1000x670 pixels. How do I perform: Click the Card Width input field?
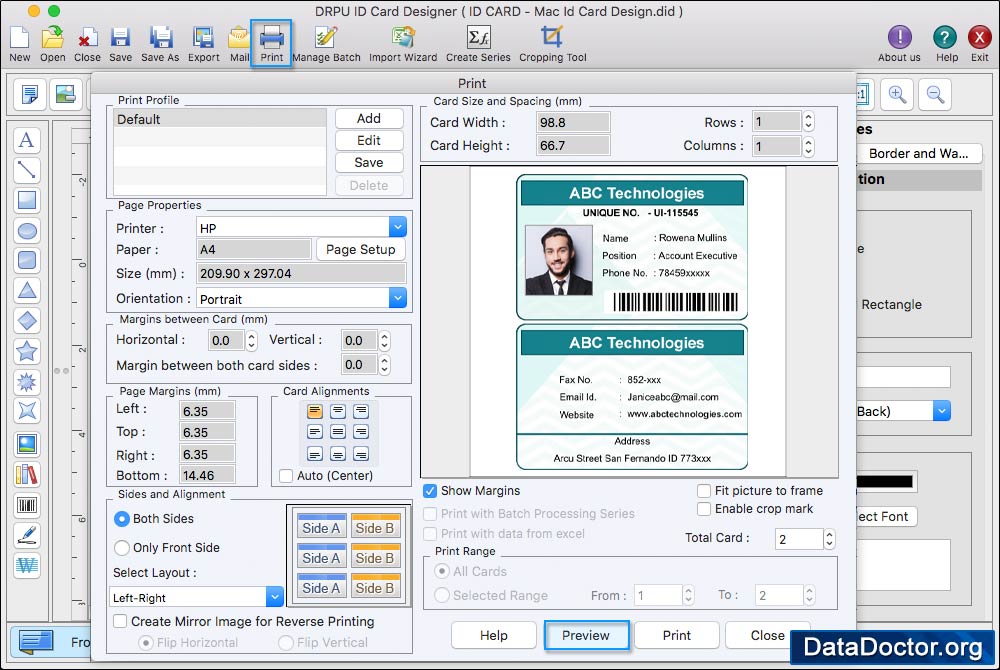tap(573, 122)
